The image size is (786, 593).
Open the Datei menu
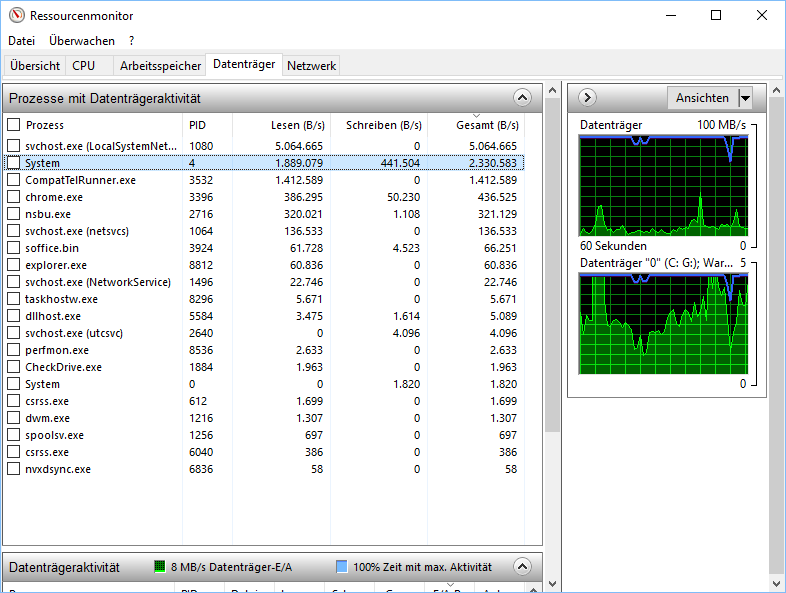point(22,41)
